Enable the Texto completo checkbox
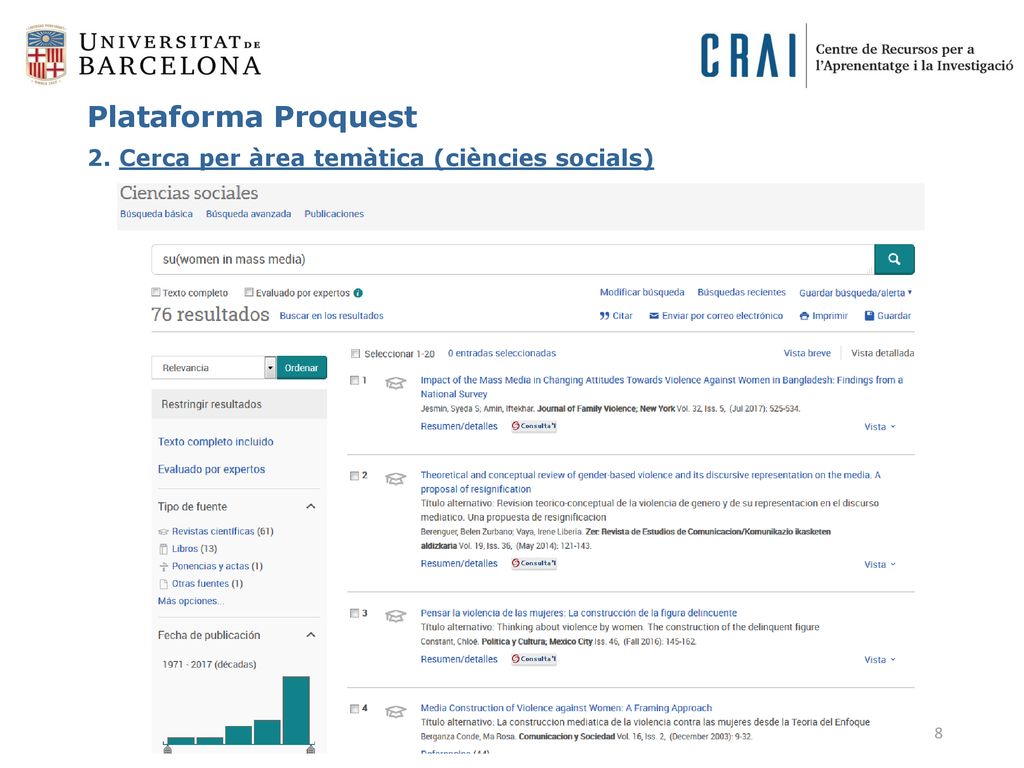This screenshot has height=768, width=1024. (156, 292)
